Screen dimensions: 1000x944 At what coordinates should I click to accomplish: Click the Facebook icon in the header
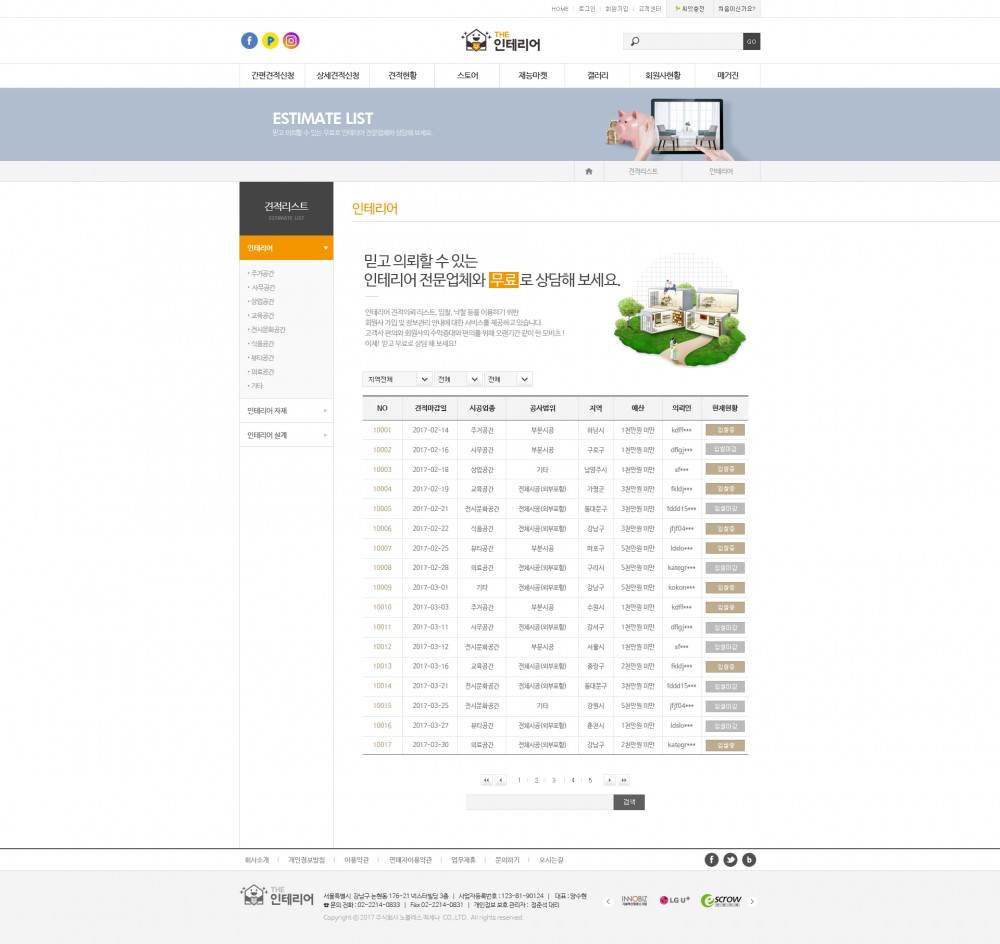coord(250,41)
